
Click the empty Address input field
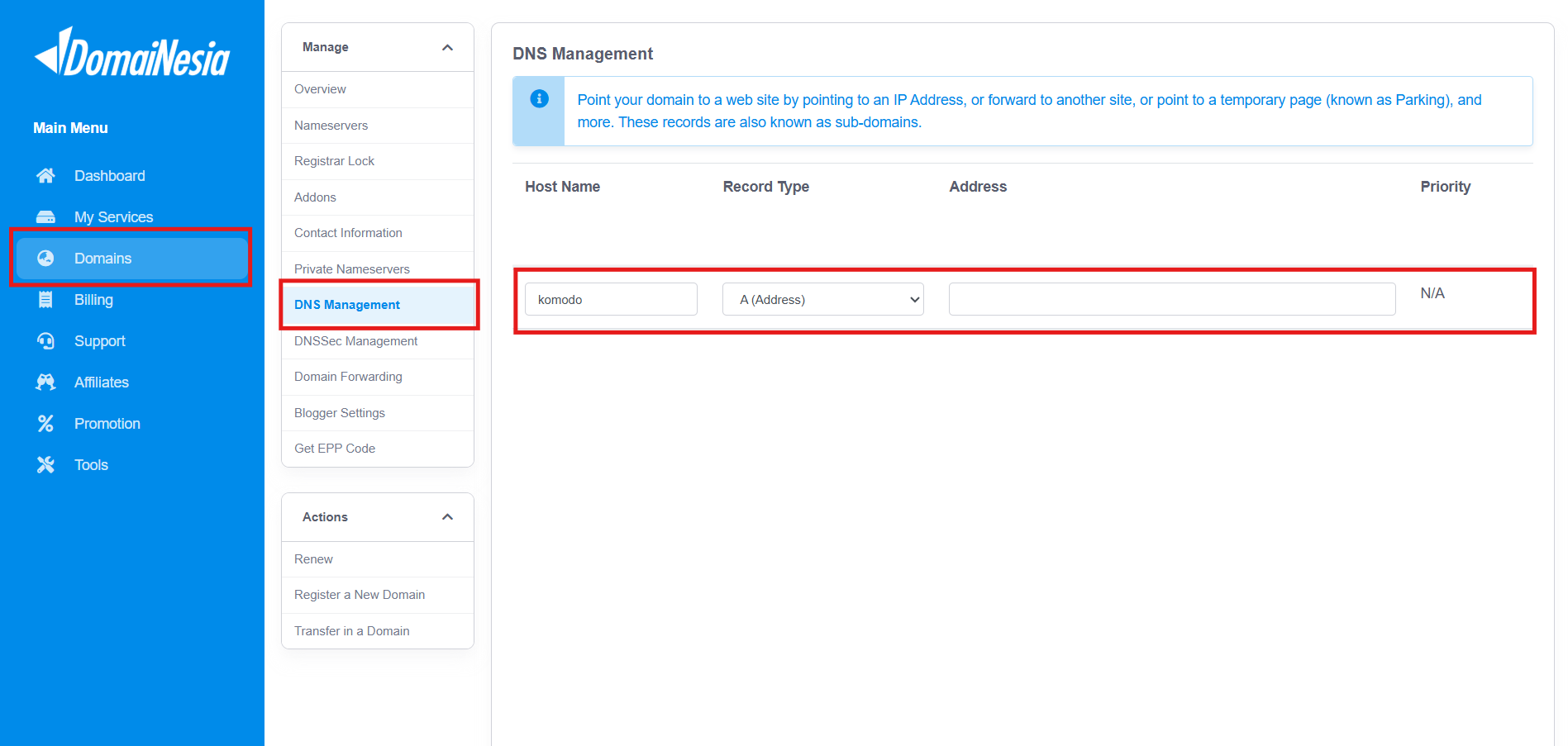(1172, 299)
